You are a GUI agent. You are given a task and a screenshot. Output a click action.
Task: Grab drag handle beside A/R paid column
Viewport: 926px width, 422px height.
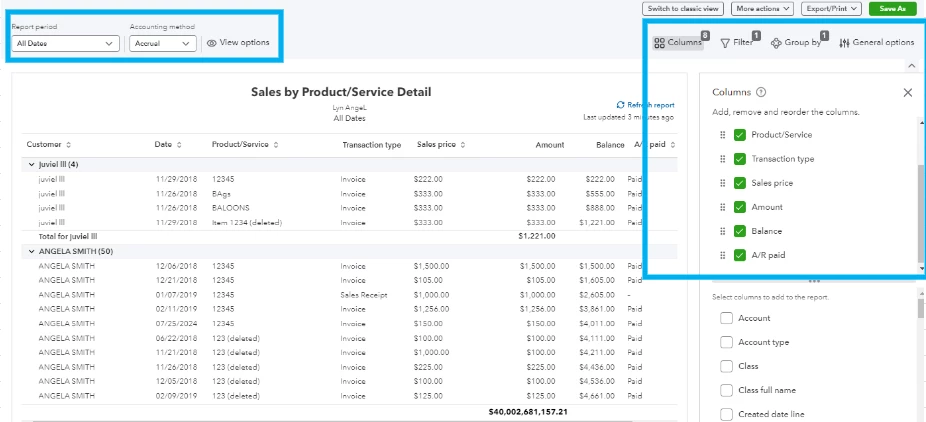tap(722, 256)
